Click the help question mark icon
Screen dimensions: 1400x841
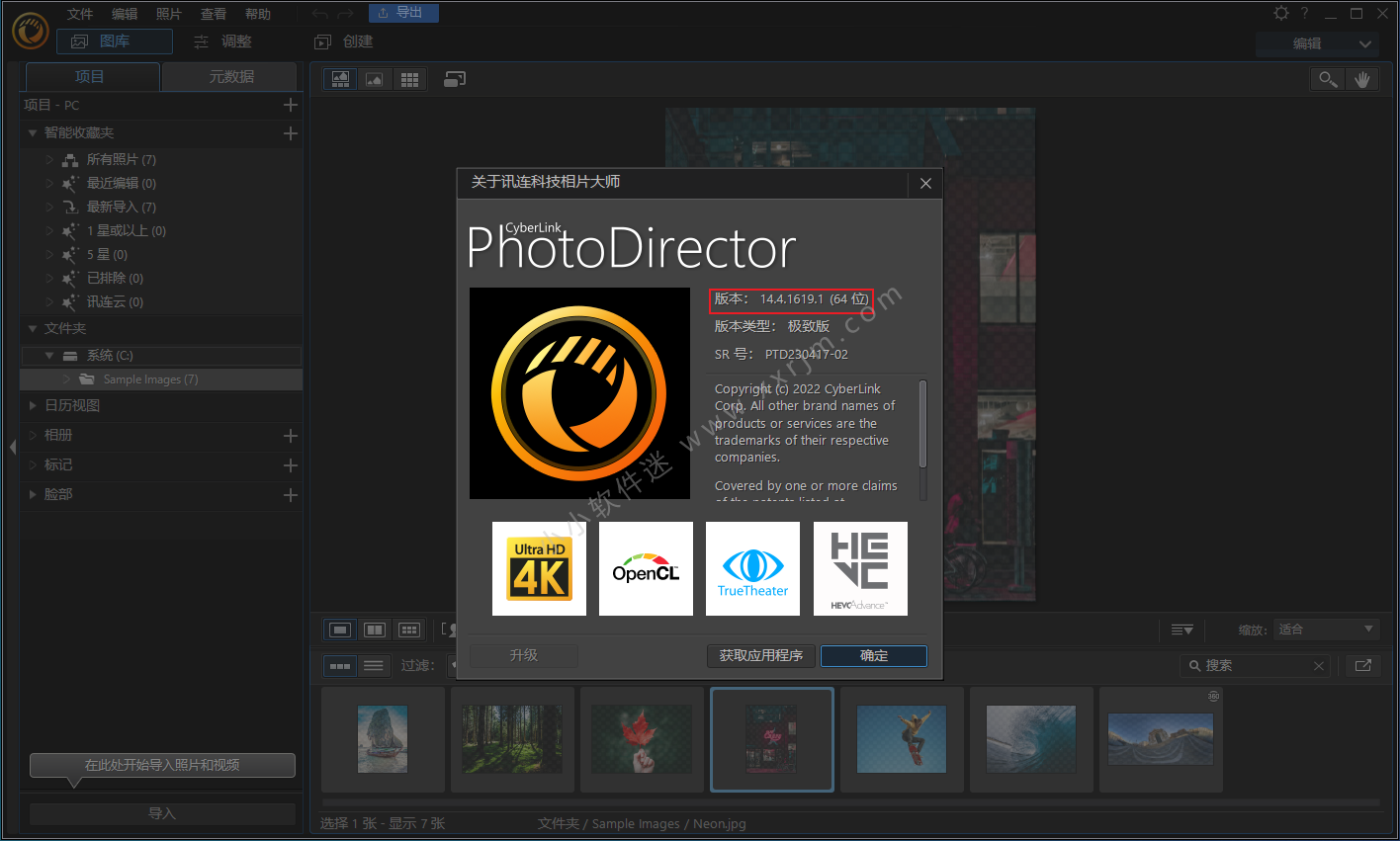click(x=1304, y=13)
